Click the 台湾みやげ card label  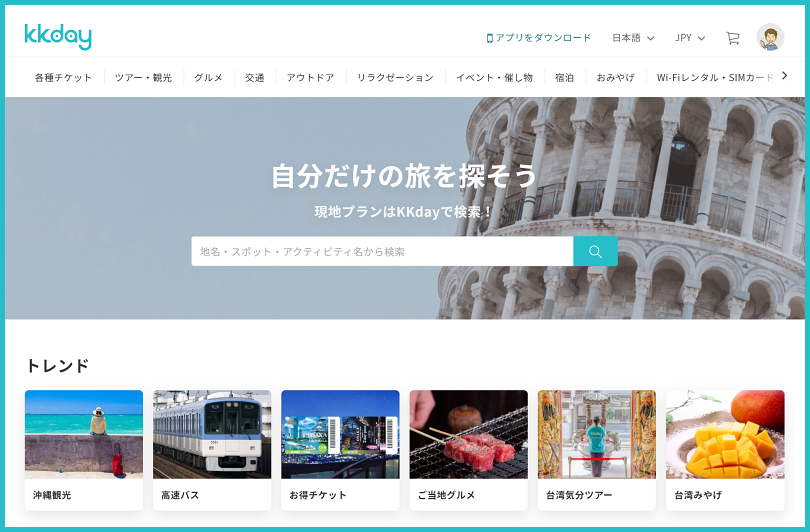pos(698,495)
